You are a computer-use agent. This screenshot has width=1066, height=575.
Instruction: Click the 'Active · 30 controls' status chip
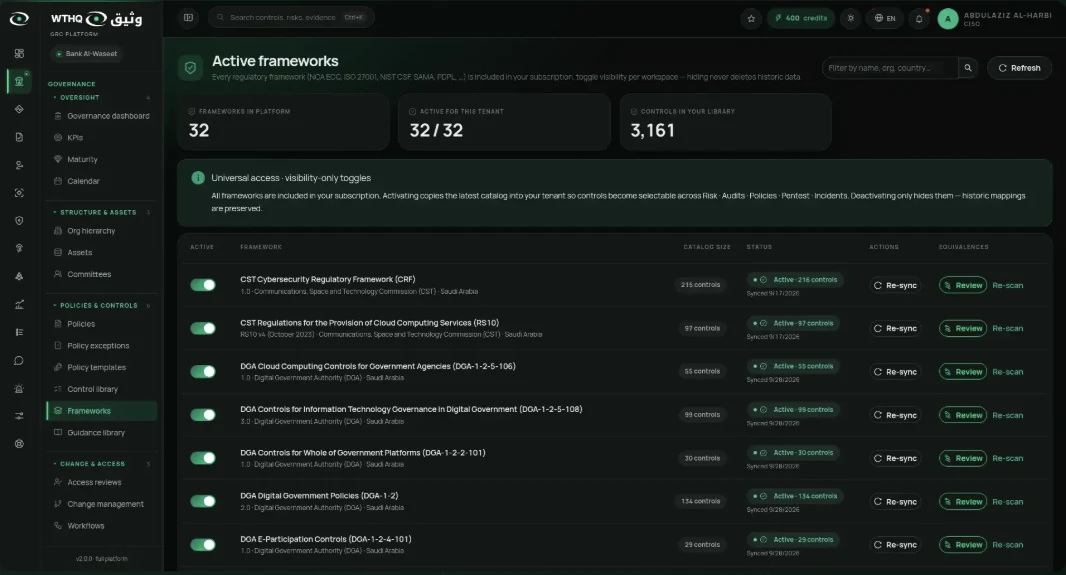pyautogui.click(x=795, y=453)
